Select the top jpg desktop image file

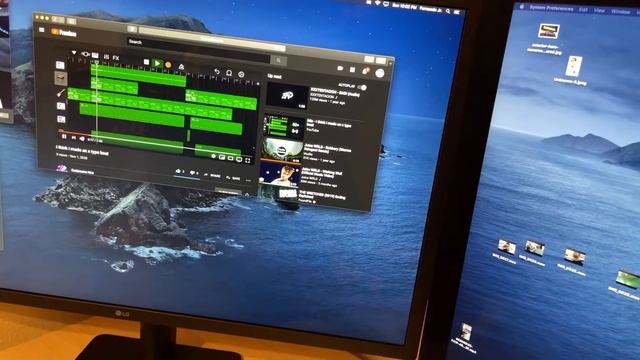pos(547,38)
